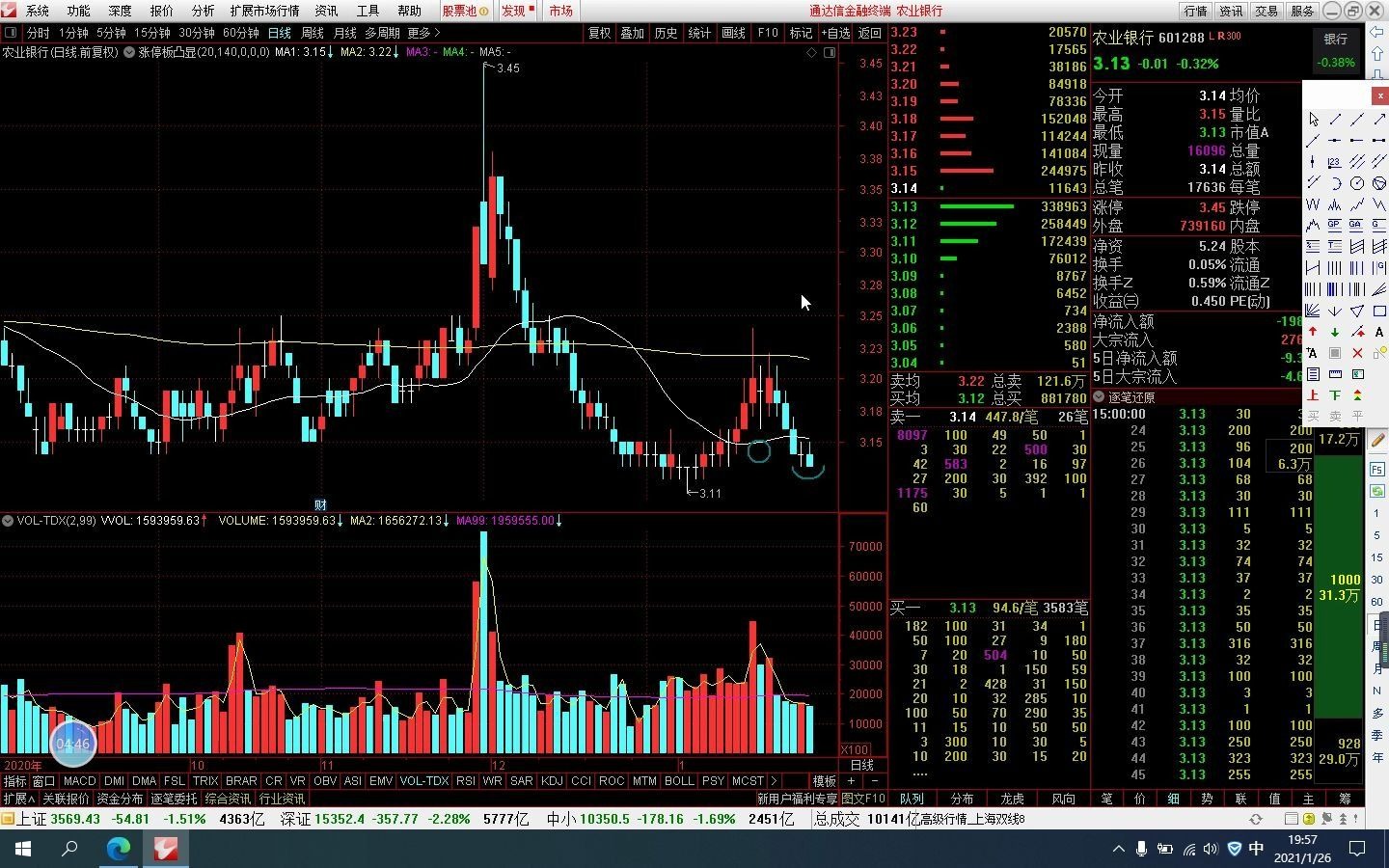Select the fan lines drawing tool
This screenshot has width=1389, height=868.
coord(1314,311)
